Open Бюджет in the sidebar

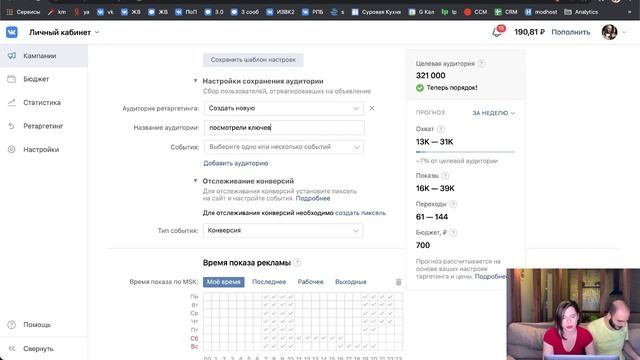click(x=44, y=79)
